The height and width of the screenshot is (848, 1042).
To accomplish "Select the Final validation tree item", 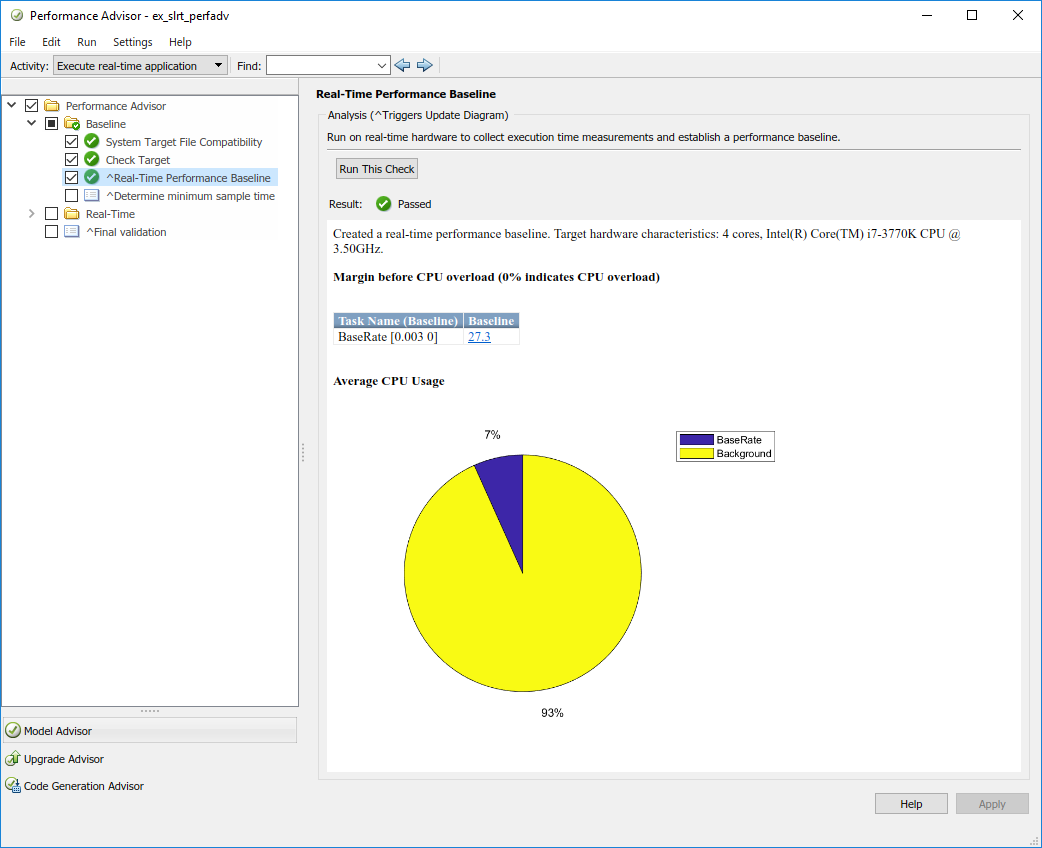I will coord(126,231).
